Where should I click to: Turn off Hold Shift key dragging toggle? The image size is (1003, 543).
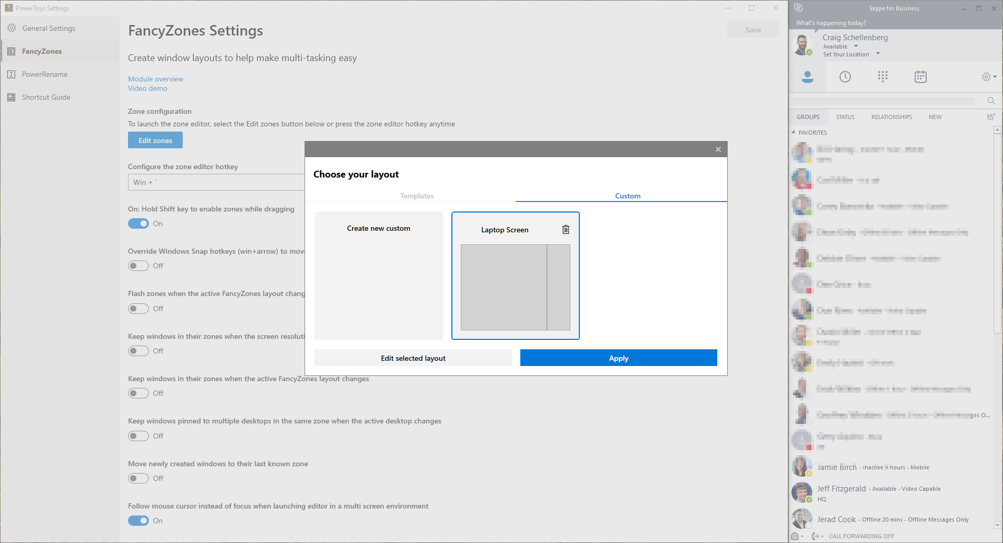tap(138, 224)
